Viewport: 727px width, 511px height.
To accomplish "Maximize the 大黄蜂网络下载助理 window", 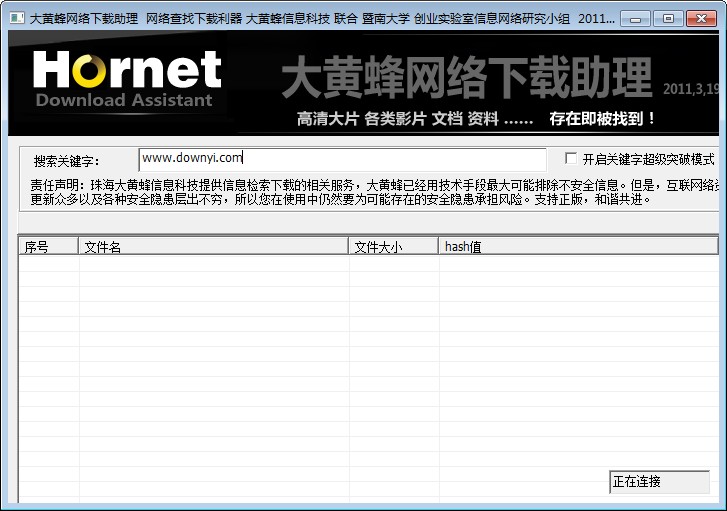I will 668,19.
